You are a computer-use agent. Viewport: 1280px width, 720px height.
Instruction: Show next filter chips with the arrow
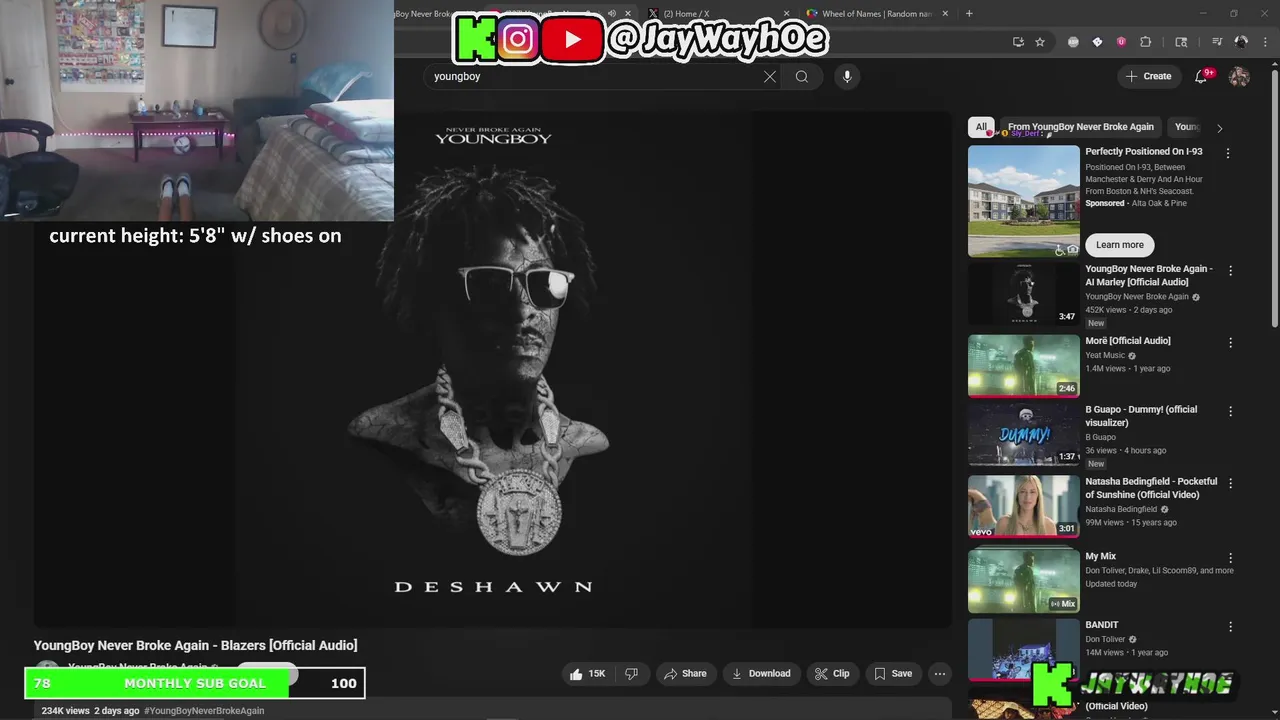coord(1219,128)
